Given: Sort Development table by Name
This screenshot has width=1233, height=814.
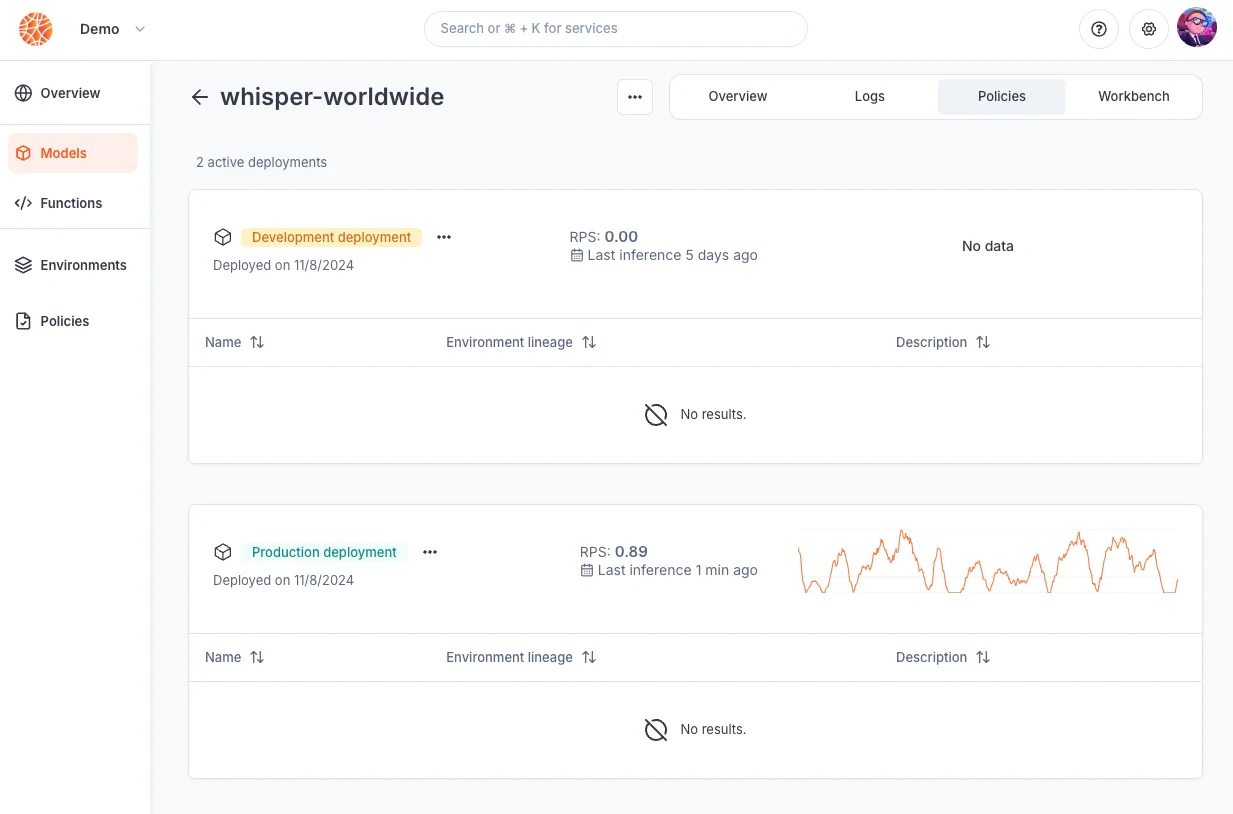Looking at the screenshot, I should 235,342.
